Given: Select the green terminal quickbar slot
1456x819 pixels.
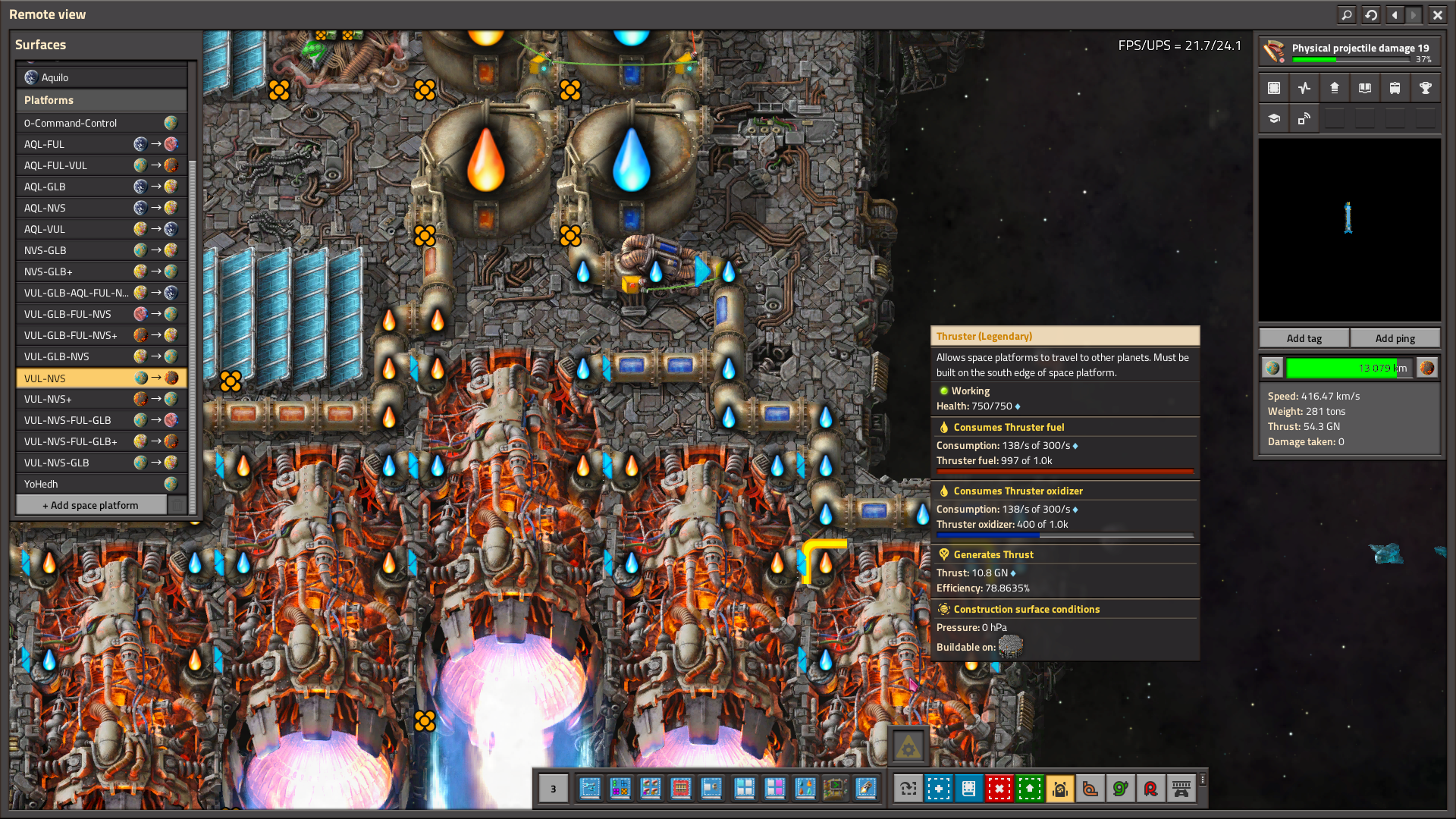Looking at the screenshot, I should 836,789.
